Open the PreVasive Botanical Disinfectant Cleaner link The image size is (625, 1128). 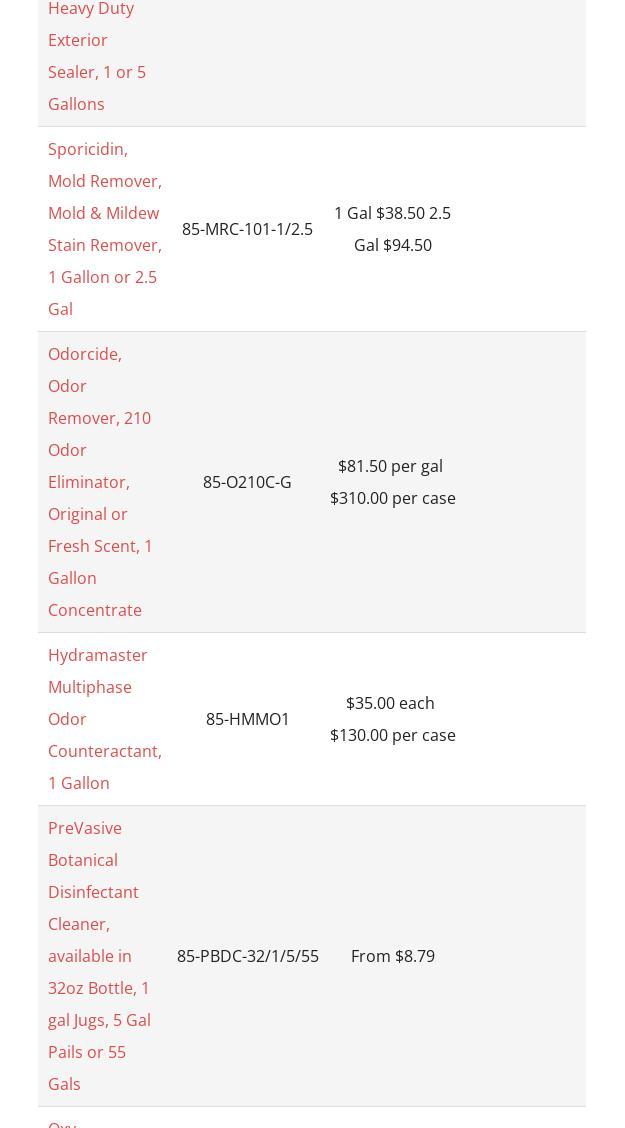(x=99, y=956)
